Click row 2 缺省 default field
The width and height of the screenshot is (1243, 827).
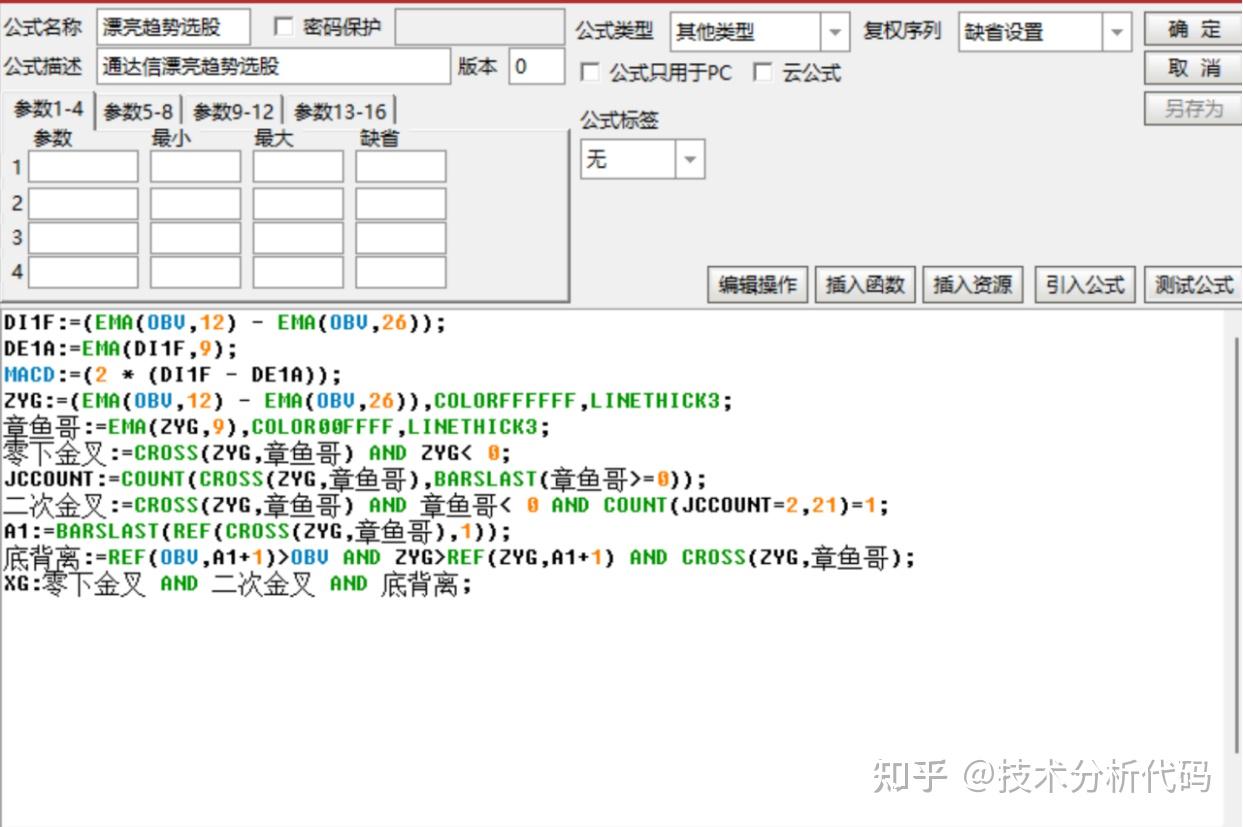tap(401, 203)
